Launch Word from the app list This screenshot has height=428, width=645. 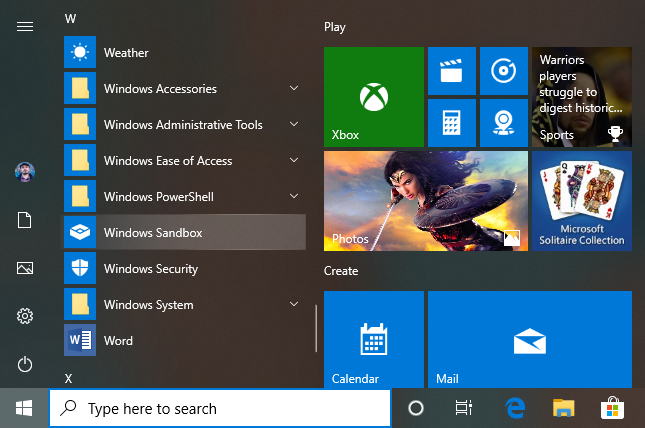[x=118, y=341]
